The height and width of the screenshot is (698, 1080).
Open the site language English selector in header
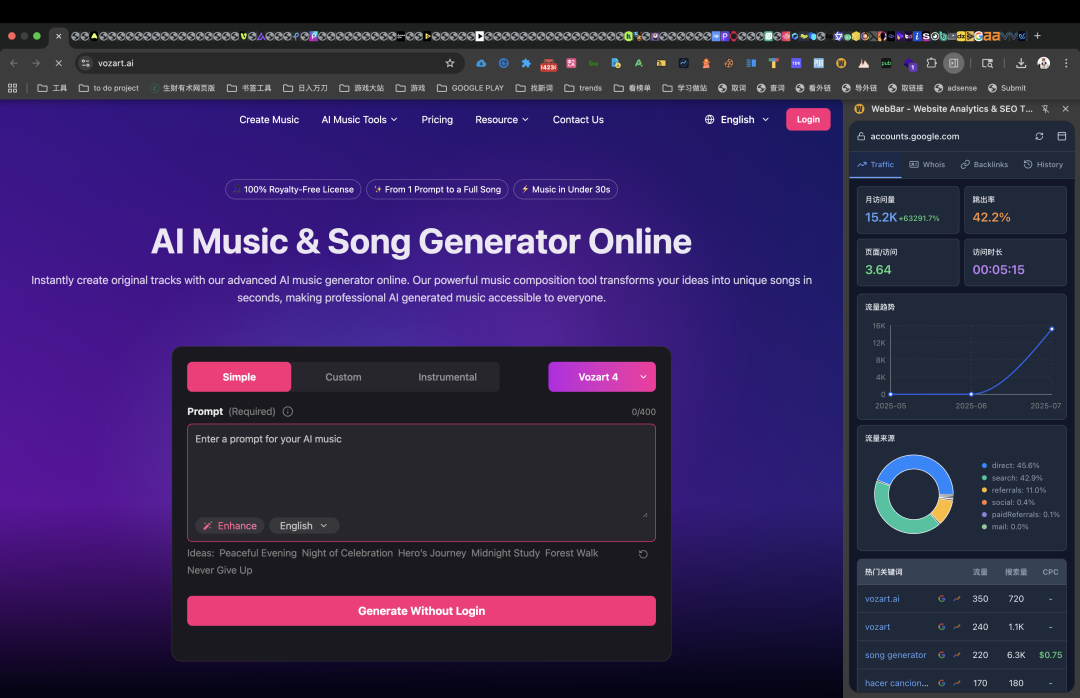(736, 119)
